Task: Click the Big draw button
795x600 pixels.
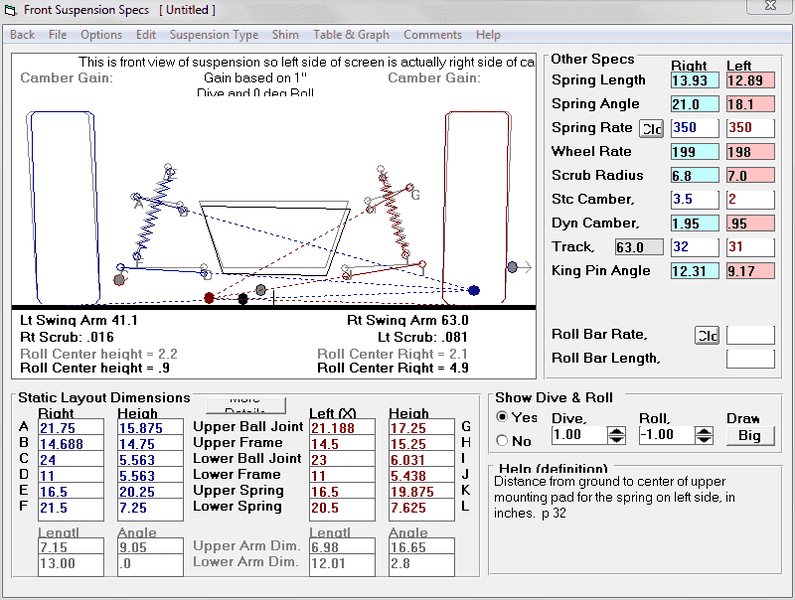Action: click(x=750, y=436)
